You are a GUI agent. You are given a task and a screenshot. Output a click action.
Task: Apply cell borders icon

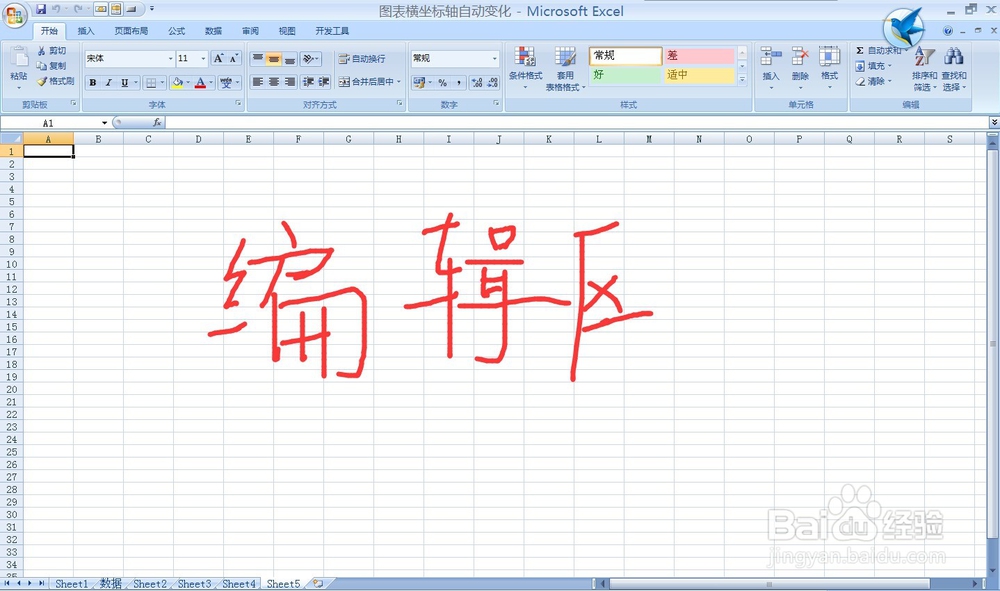(x=151, y=82)
